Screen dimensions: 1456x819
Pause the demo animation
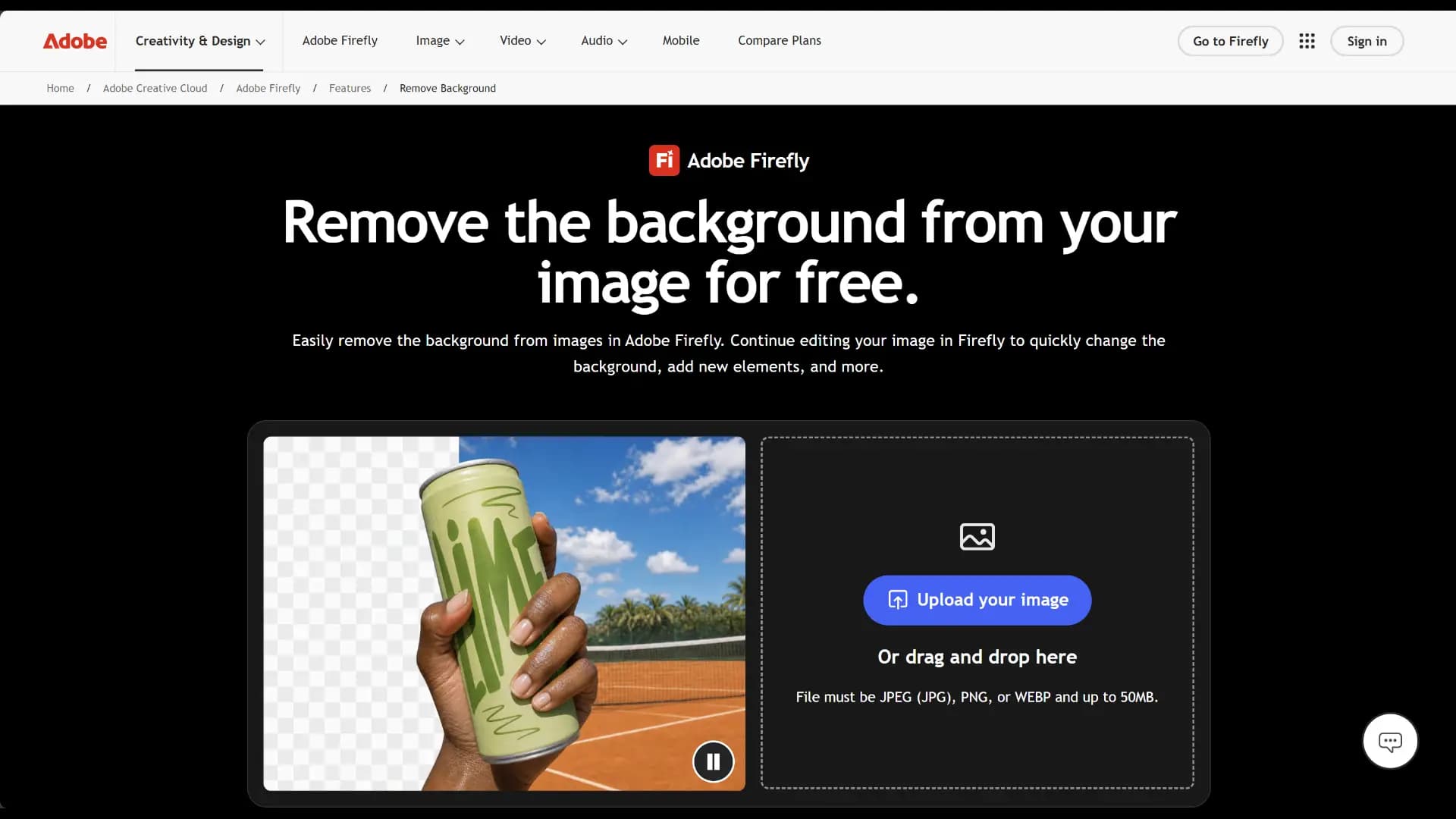(713, 761)
